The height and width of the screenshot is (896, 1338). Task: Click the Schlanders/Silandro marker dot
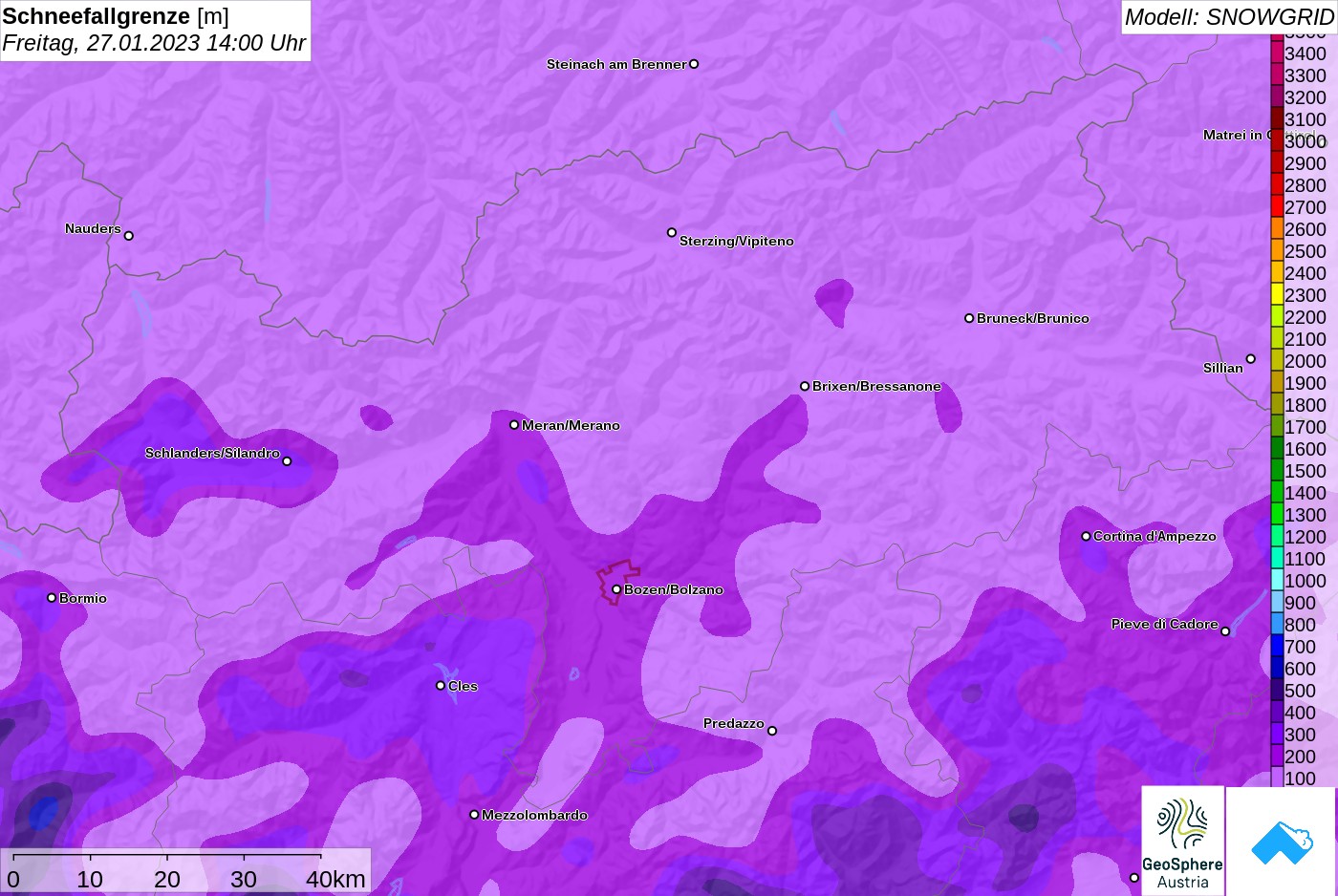pyautogui.click(x=287, y=461)
